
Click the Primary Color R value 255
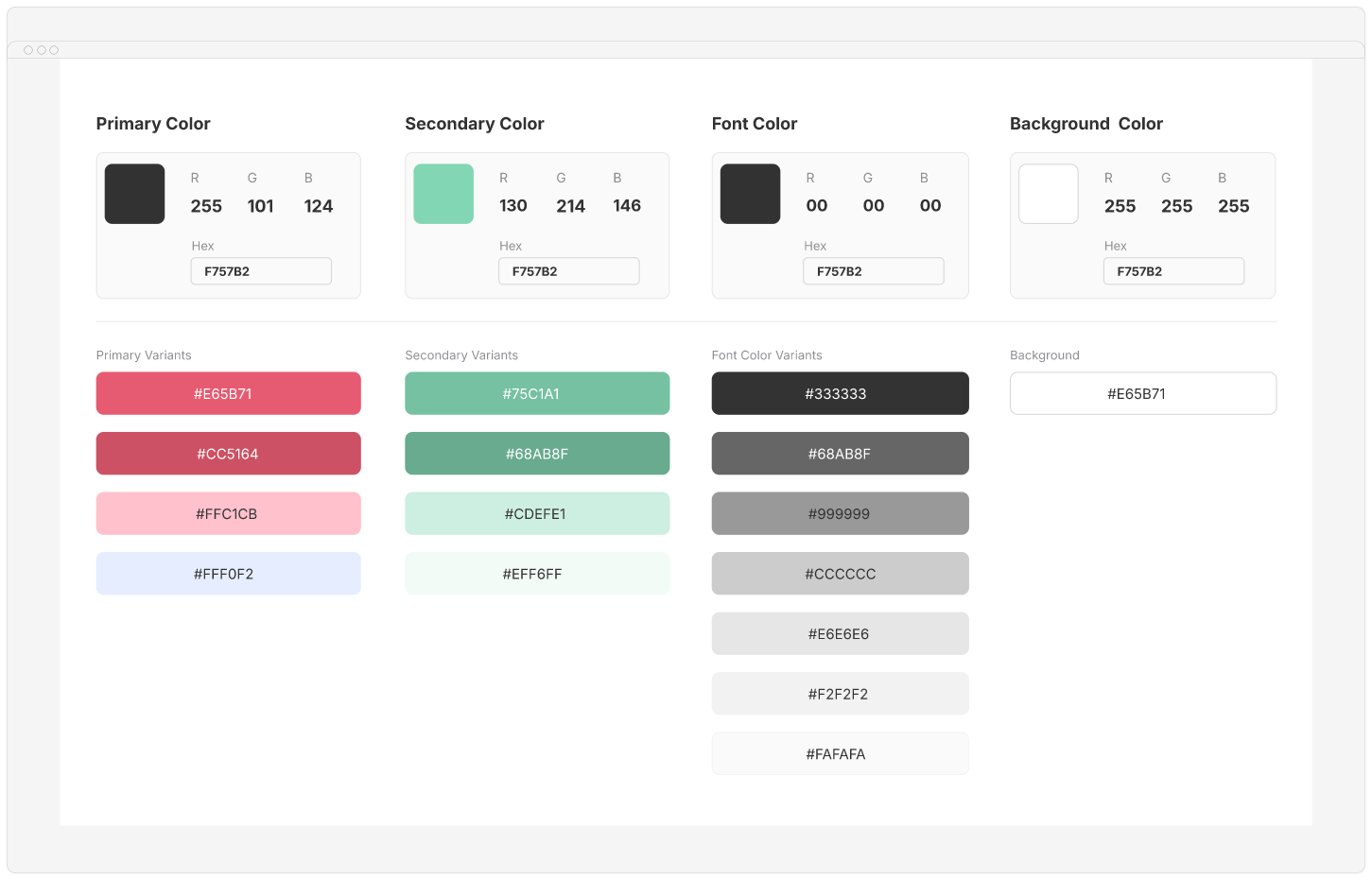(x=206, y=206)
